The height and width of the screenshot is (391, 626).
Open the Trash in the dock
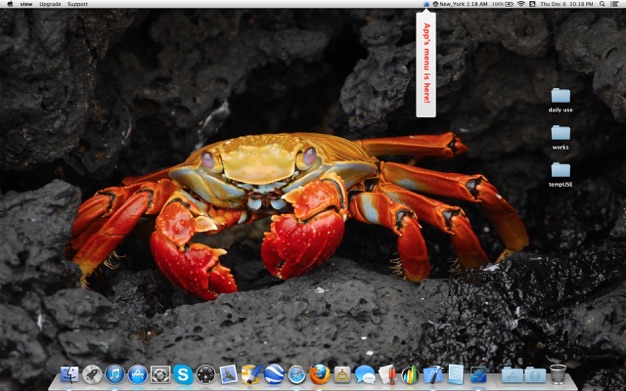coord(558,374)
